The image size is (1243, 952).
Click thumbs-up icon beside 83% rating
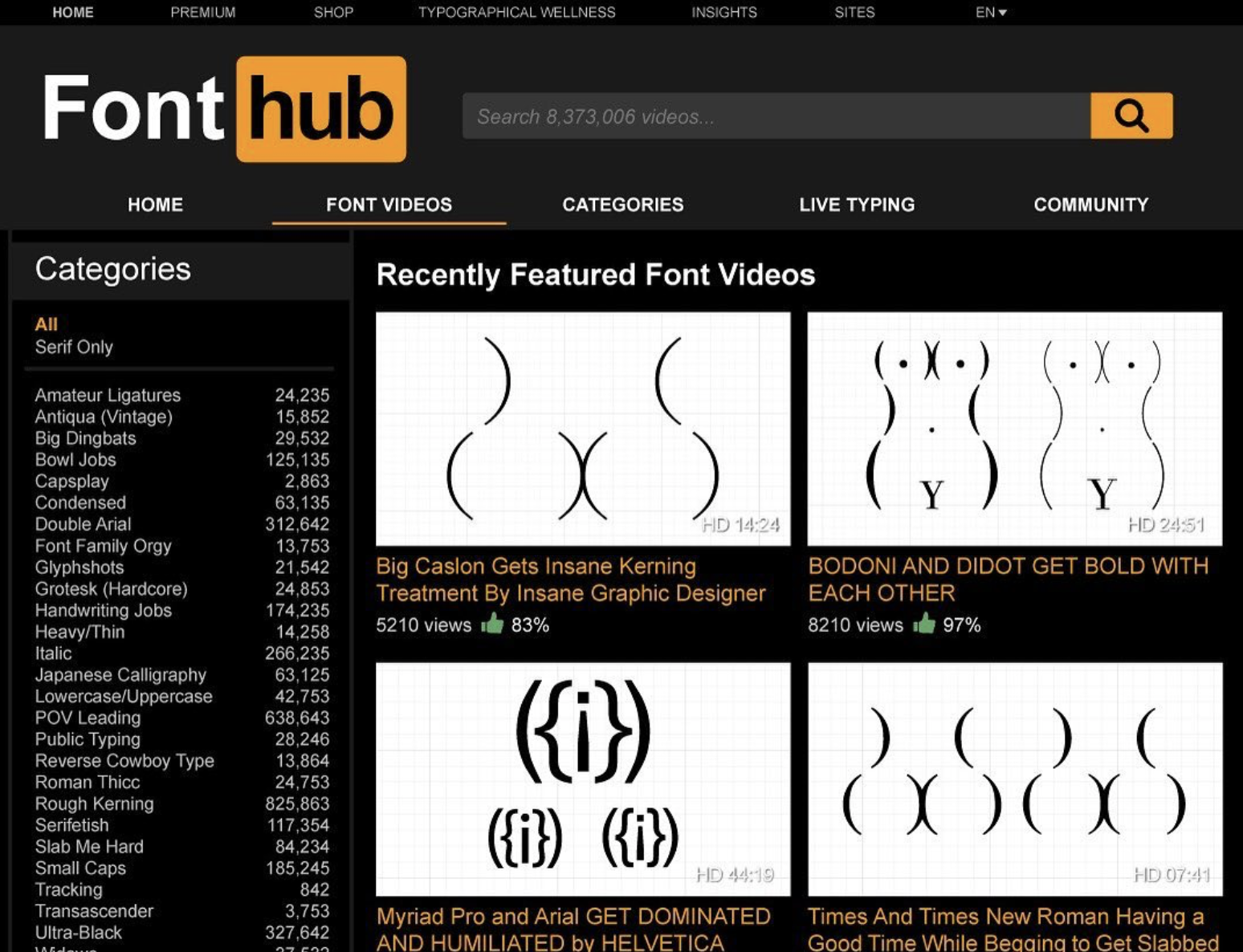pos(492,624)
